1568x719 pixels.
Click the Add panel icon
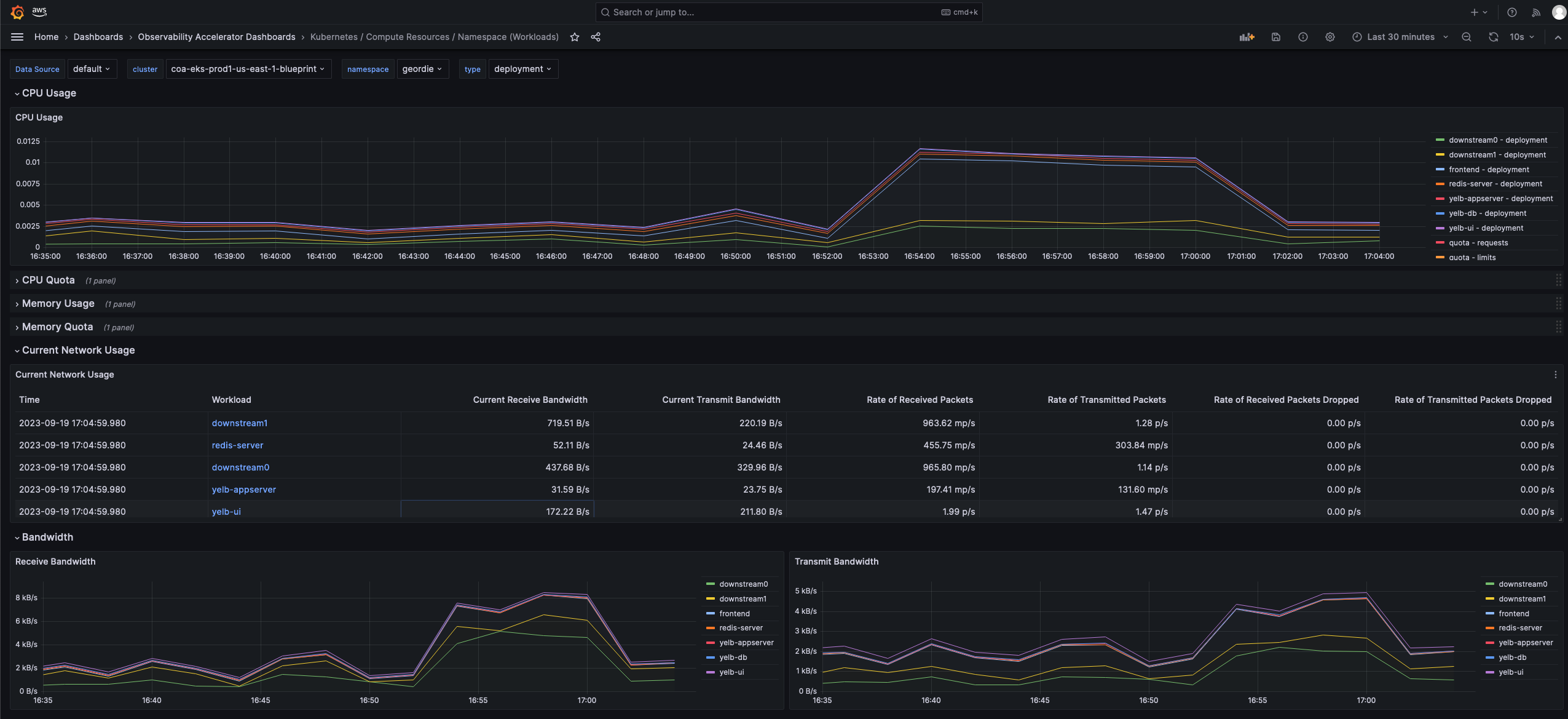[x=1247, y=37]
